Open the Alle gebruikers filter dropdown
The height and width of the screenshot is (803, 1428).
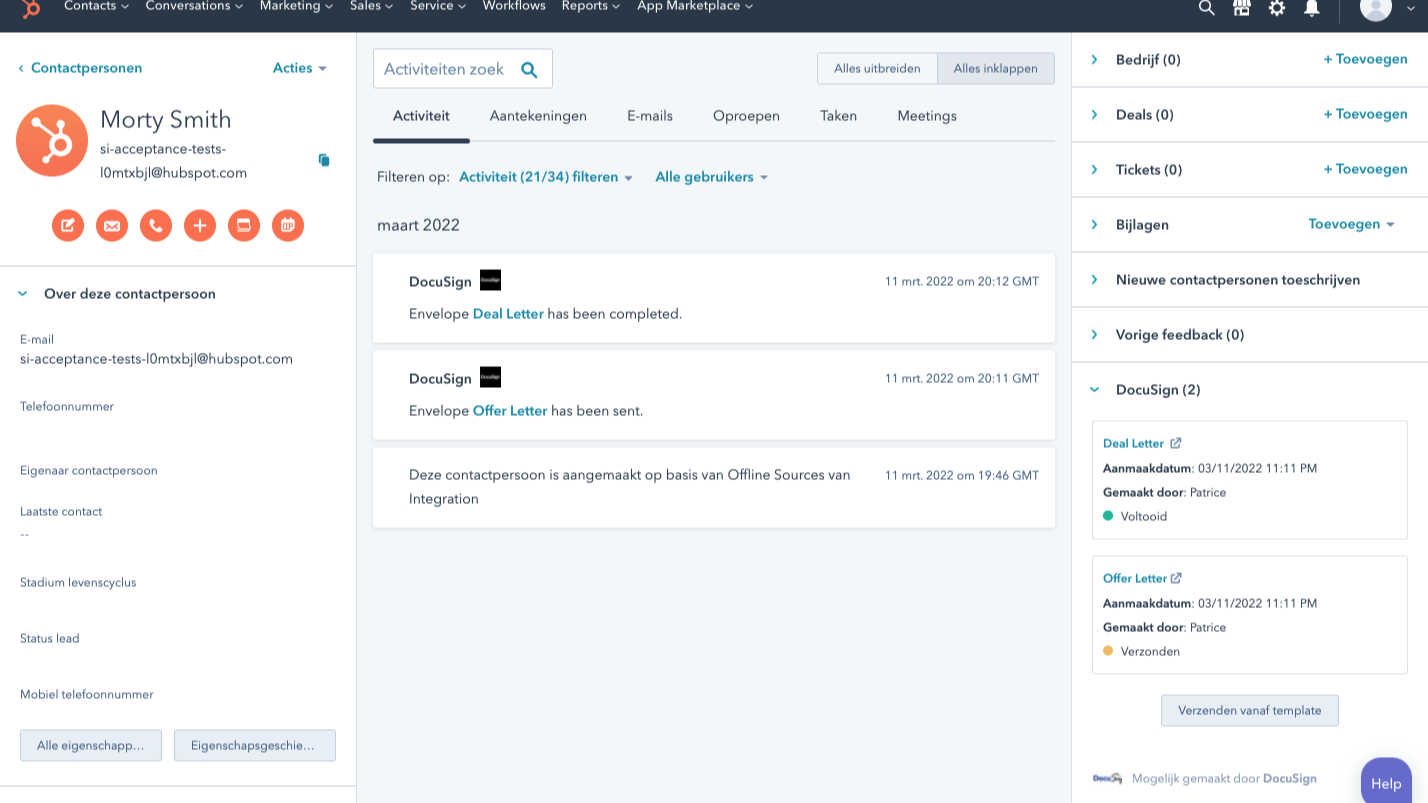(x=711, y=176)
